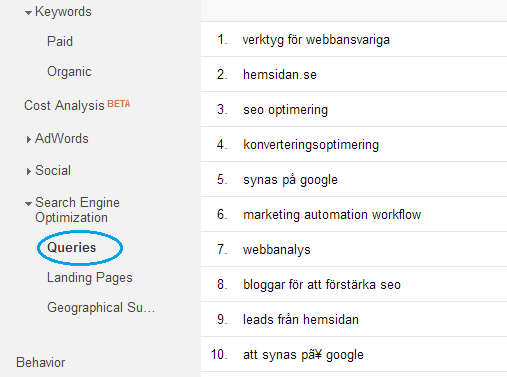This screenshot has width=507, height=377.
Task: Expand the Social section arrow
Action: (x=29, y=171)
